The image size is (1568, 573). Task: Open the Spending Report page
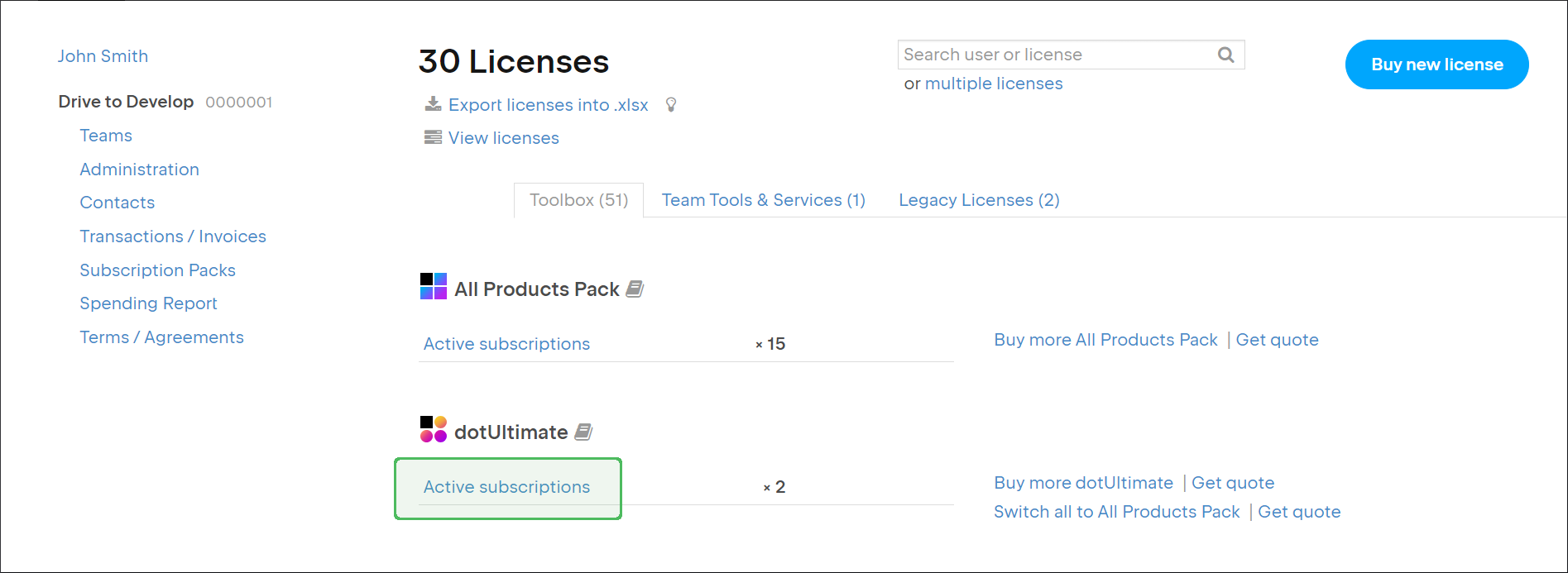(x=148, y=303)
